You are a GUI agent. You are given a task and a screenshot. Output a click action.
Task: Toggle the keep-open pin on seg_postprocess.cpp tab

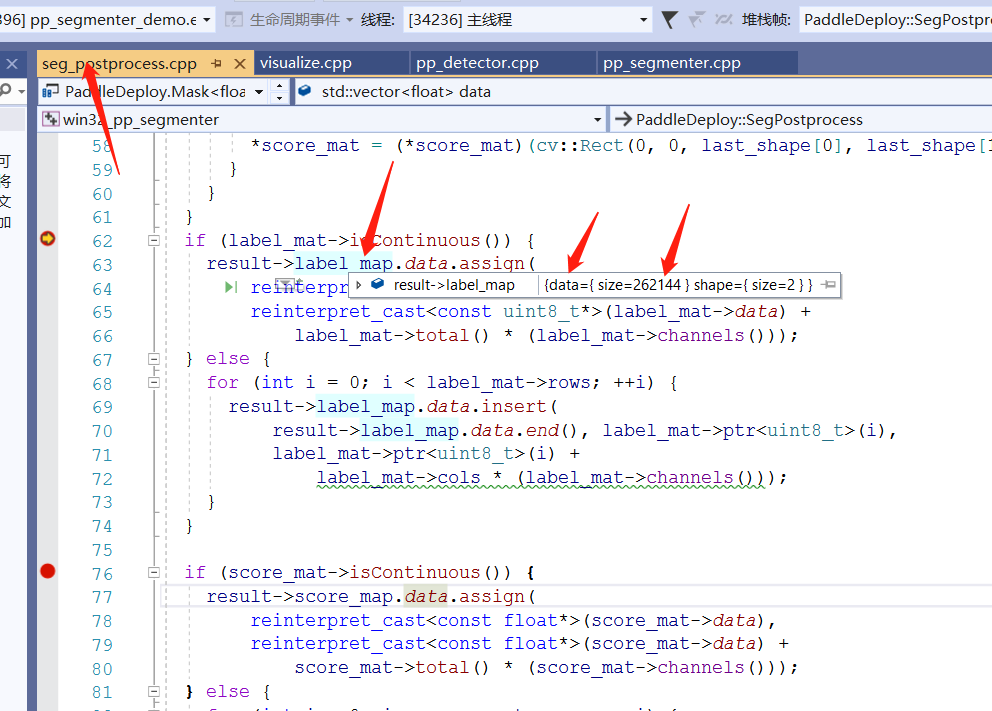(x=216, y=61)
